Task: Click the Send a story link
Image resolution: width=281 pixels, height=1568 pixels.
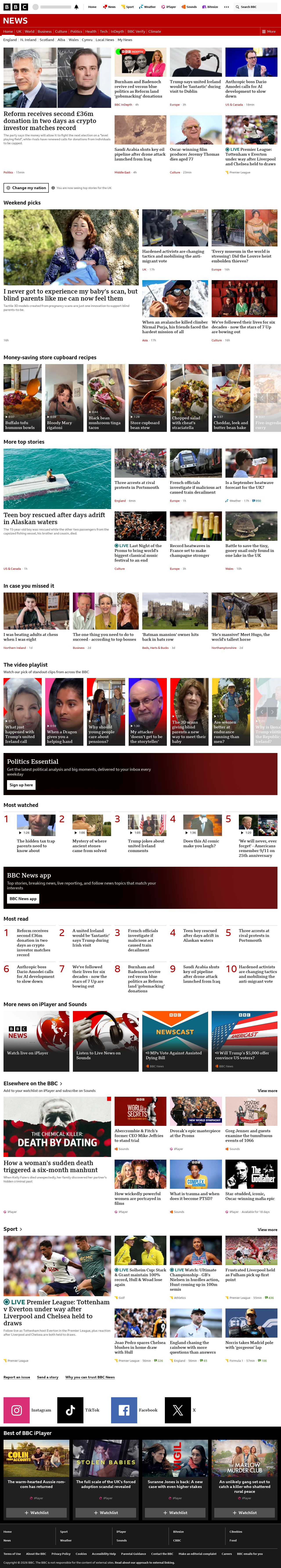Action: click(48, 1377)
